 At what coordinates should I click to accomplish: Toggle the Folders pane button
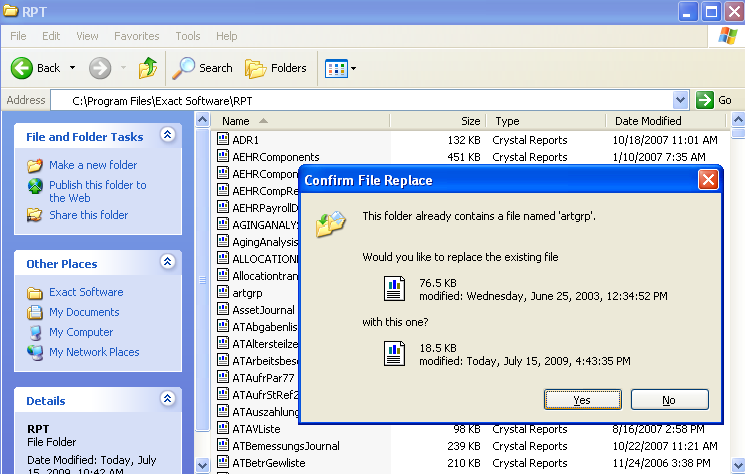coord(276,68)
